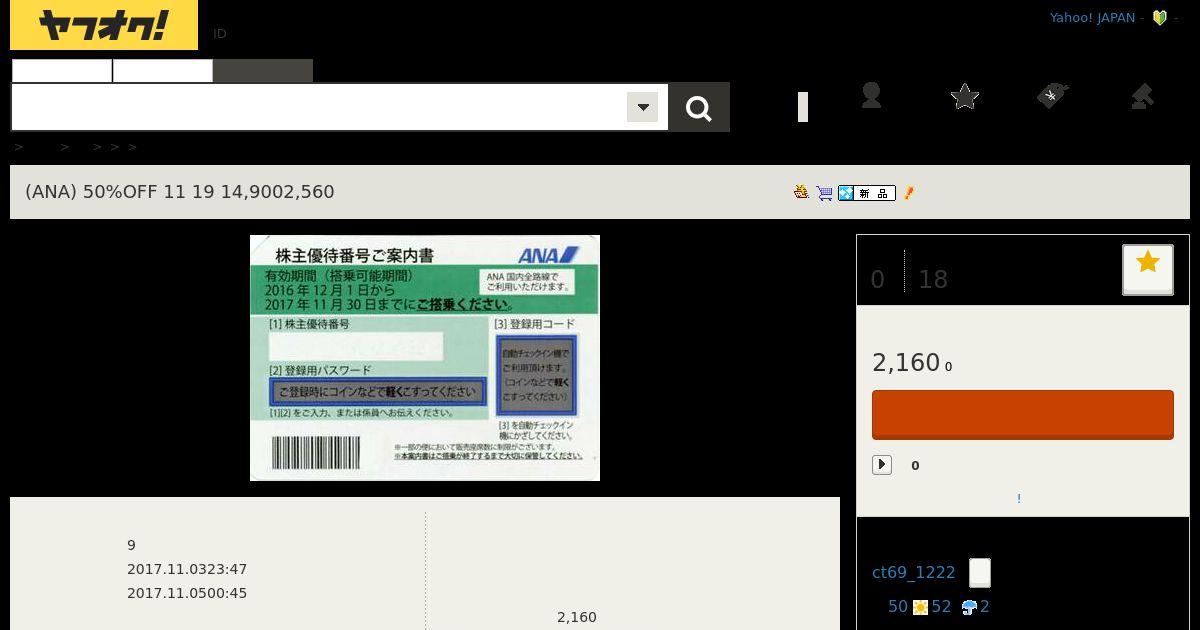Open My Auction person icon

coord(871,96)
